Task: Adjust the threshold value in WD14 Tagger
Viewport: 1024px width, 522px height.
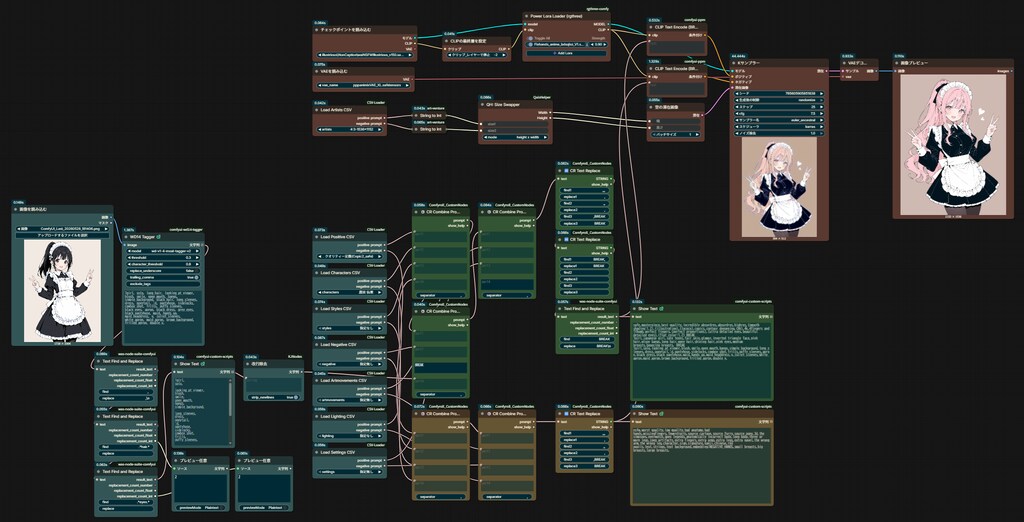Action: click(x=163, y=257)
